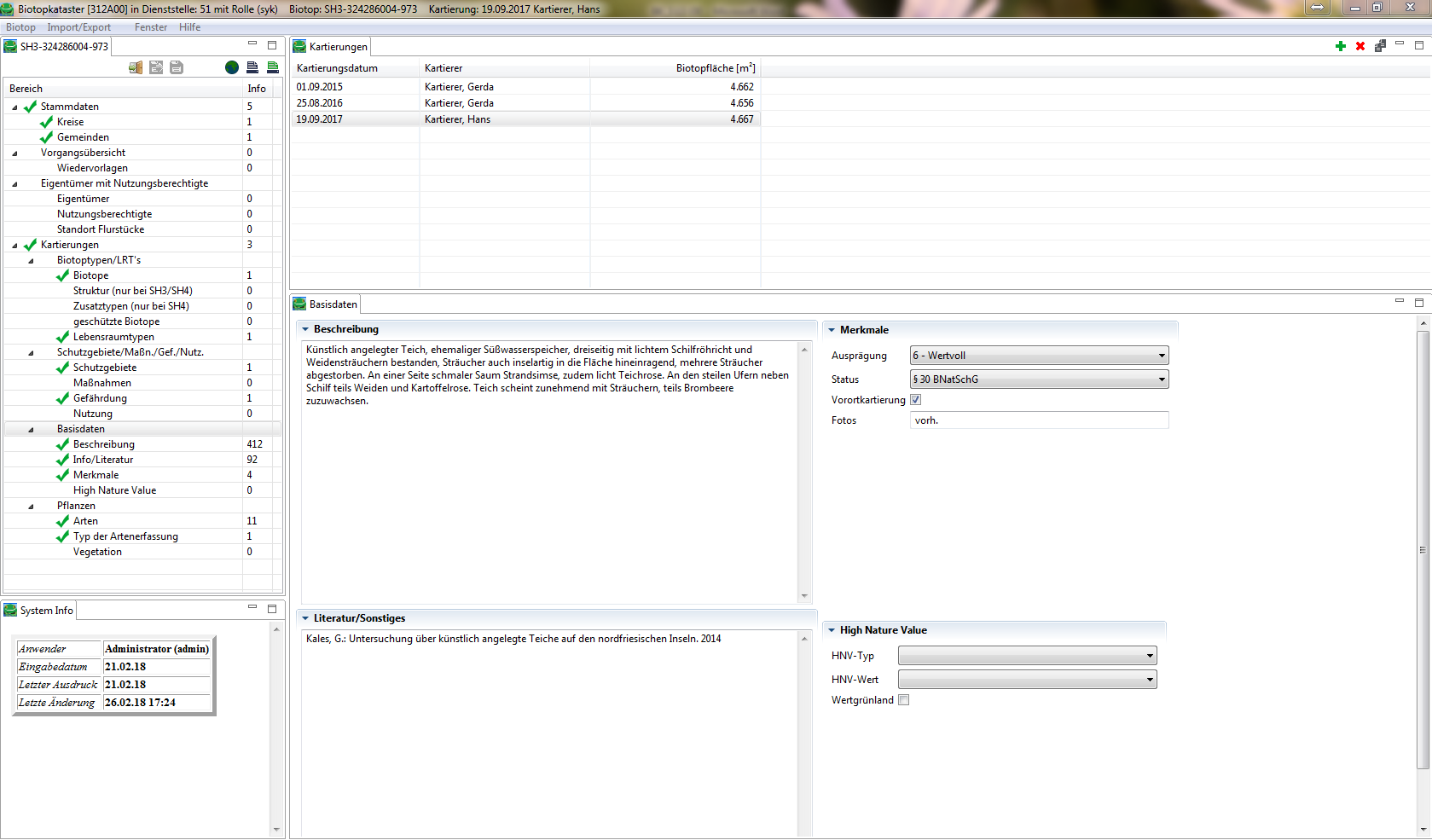This screenshot has height=840, width=1432.
Task: Open the HNV-Typ dropdown
Action: click(1027, 656)
